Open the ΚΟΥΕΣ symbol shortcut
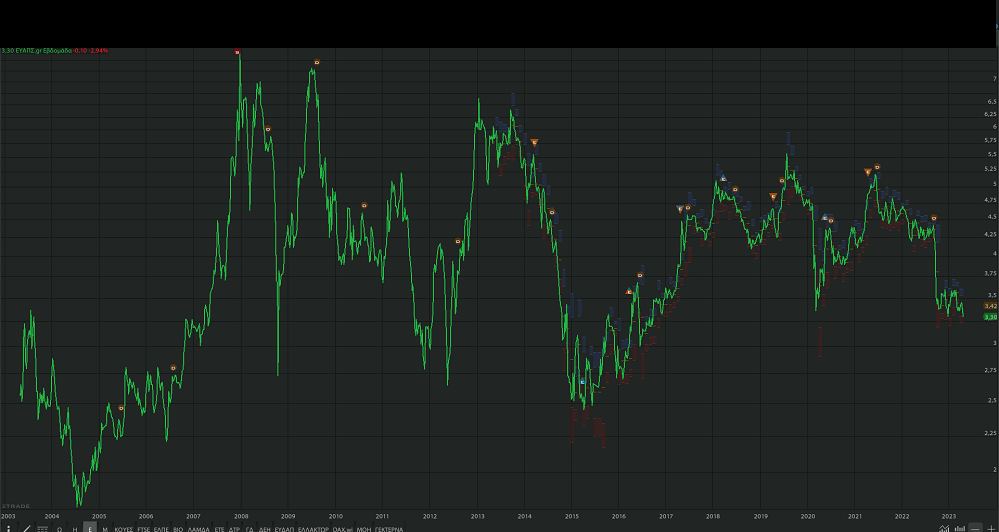 tap(124, 529)
